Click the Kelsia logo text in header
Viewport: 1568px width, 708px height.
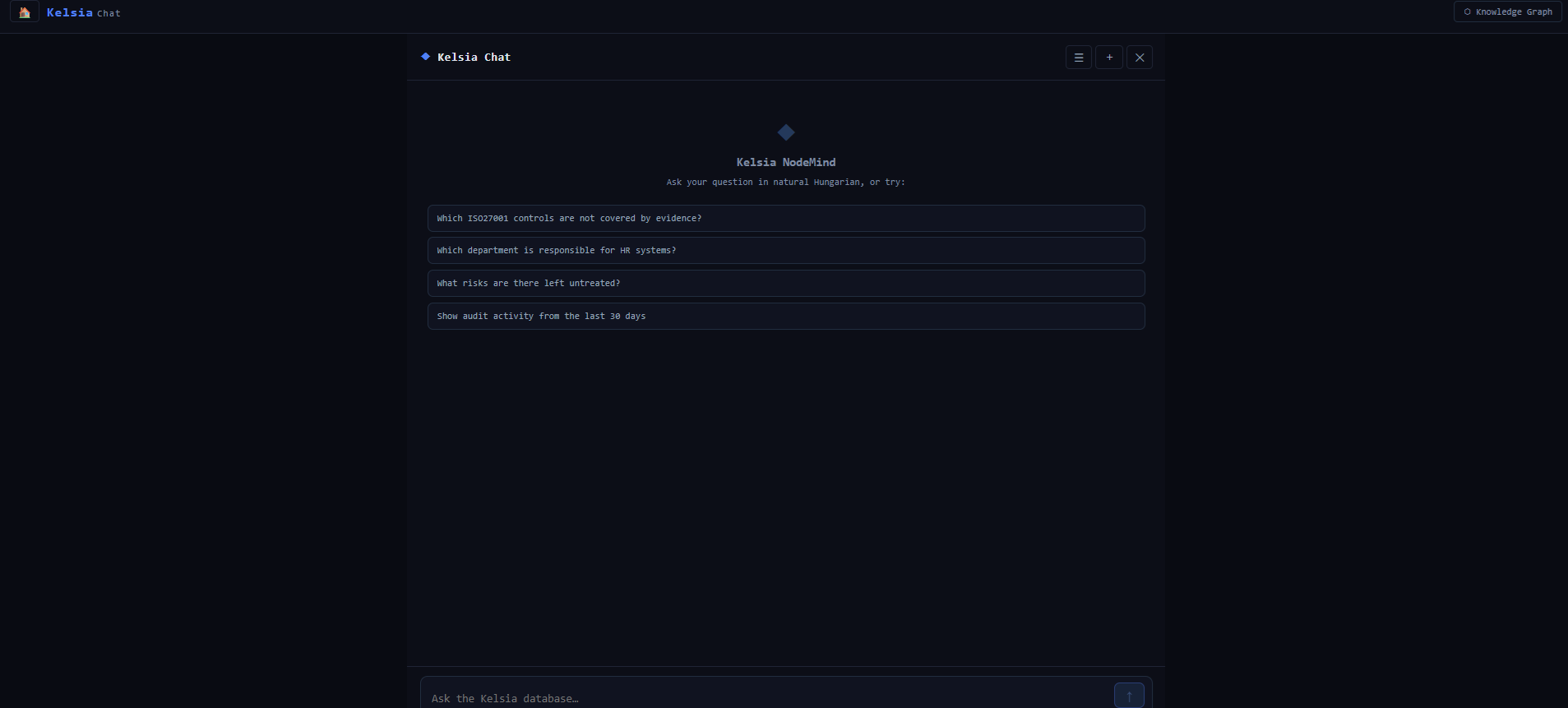[x=70, y=12]
